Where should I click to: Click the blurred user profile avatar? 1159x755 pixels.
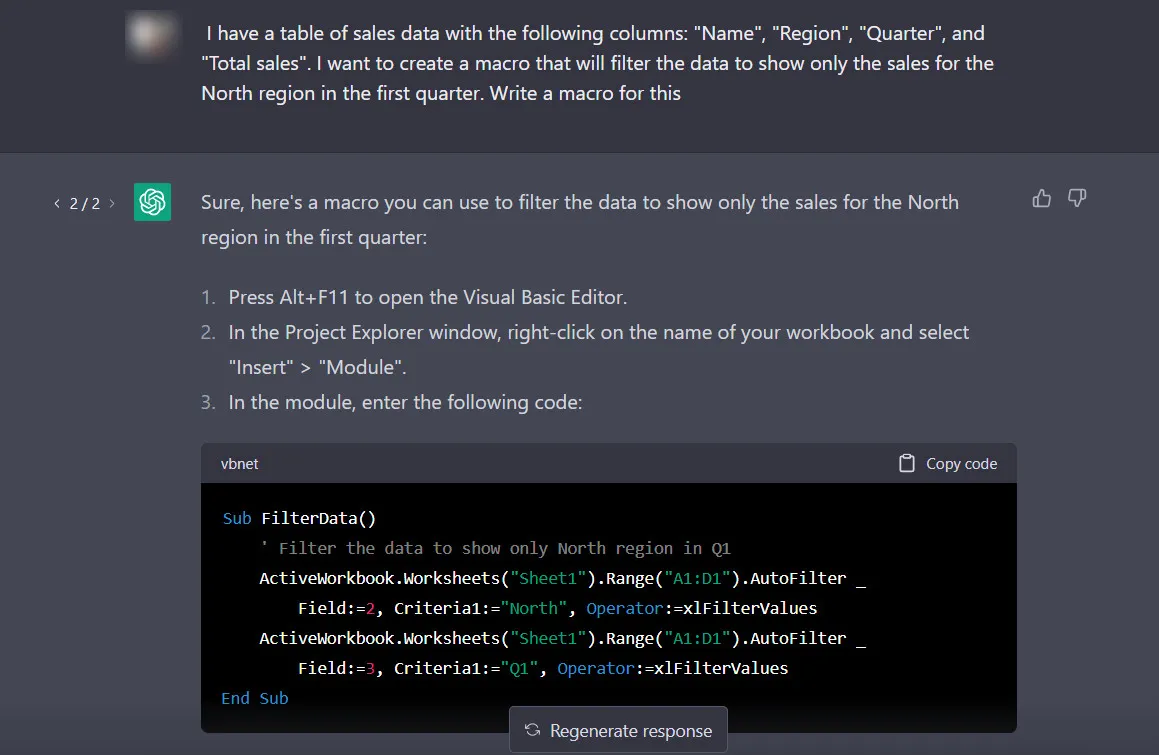(x=152, y=35)
